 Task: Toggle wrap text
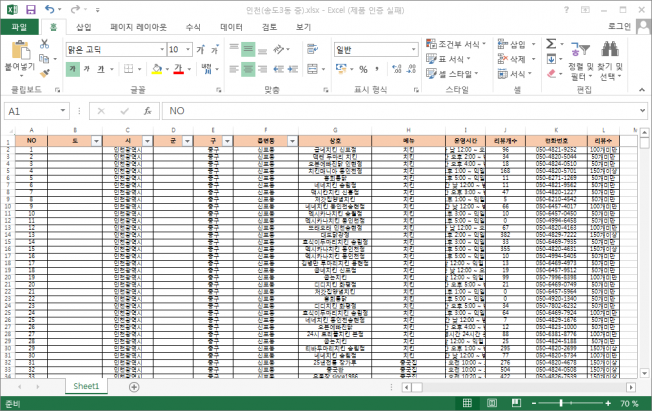click(x=312, y=49)
